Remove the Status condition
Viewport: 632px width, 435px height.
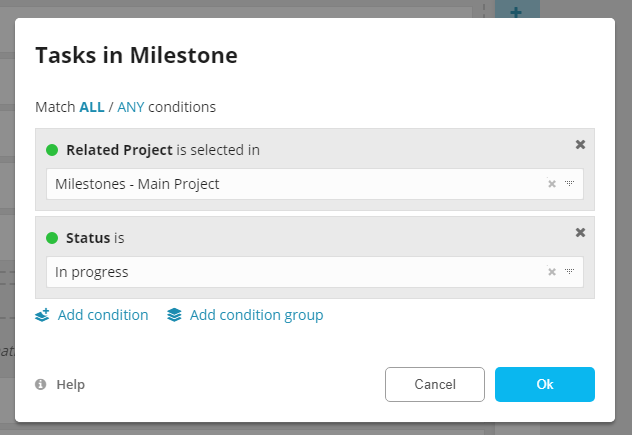(x=580, y=233)
